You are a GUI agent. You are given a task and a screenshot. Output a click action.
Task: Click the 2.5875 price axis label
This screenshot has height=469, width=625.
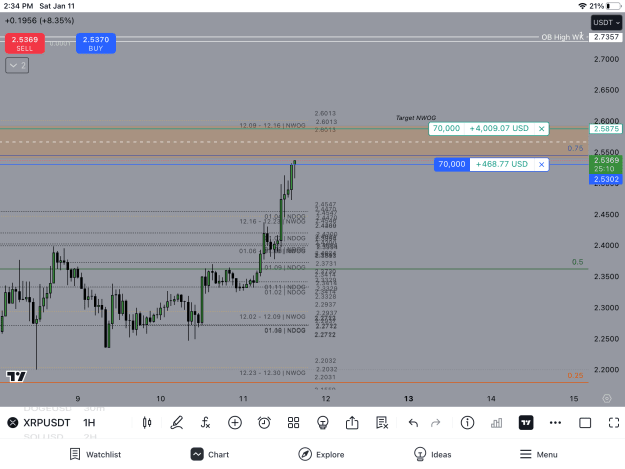[606, 129]
